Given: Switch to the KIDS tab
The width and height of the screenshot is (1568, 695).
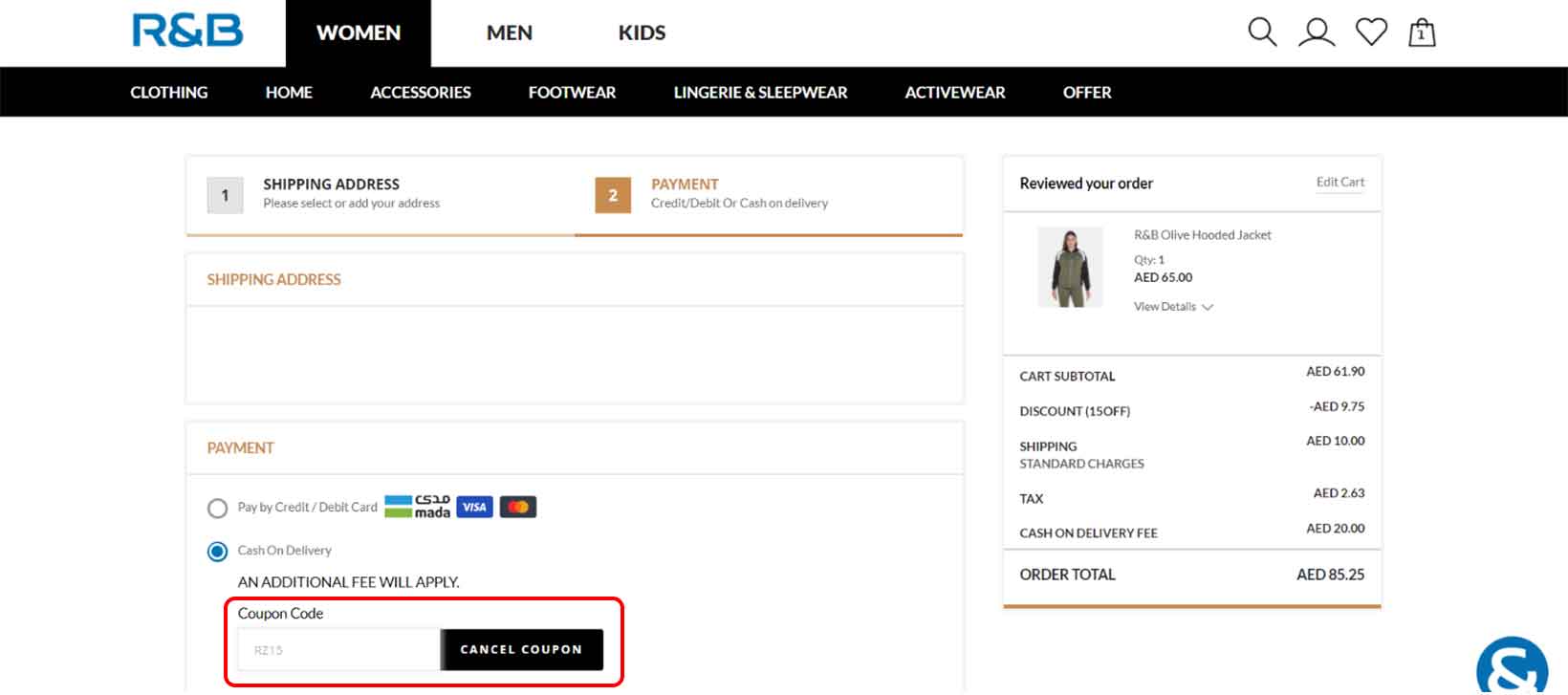Looking at the screenshot, I should (642, 33).
